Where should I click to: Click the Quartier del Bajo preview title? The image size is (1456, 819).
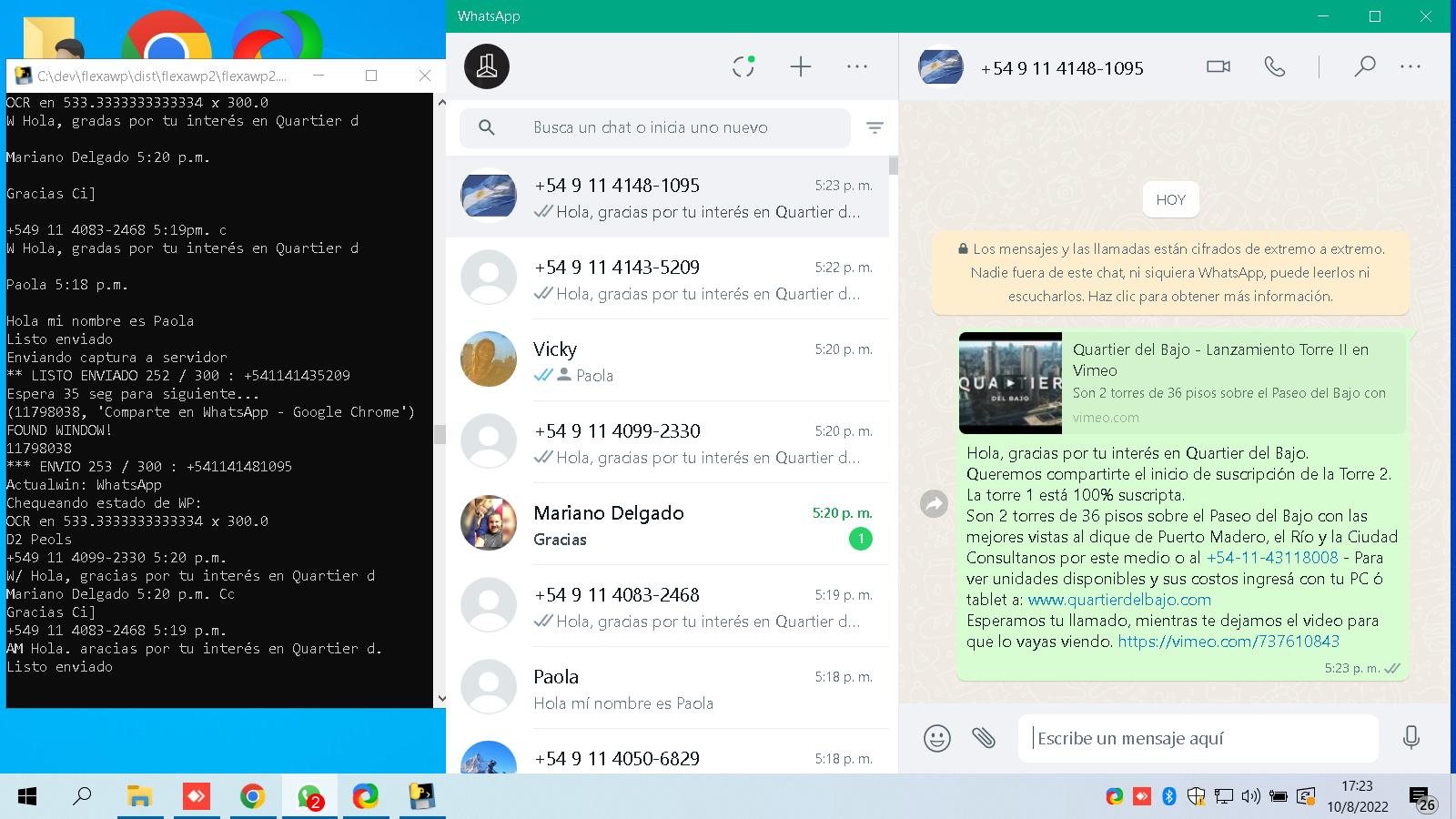coord(1220,359)
